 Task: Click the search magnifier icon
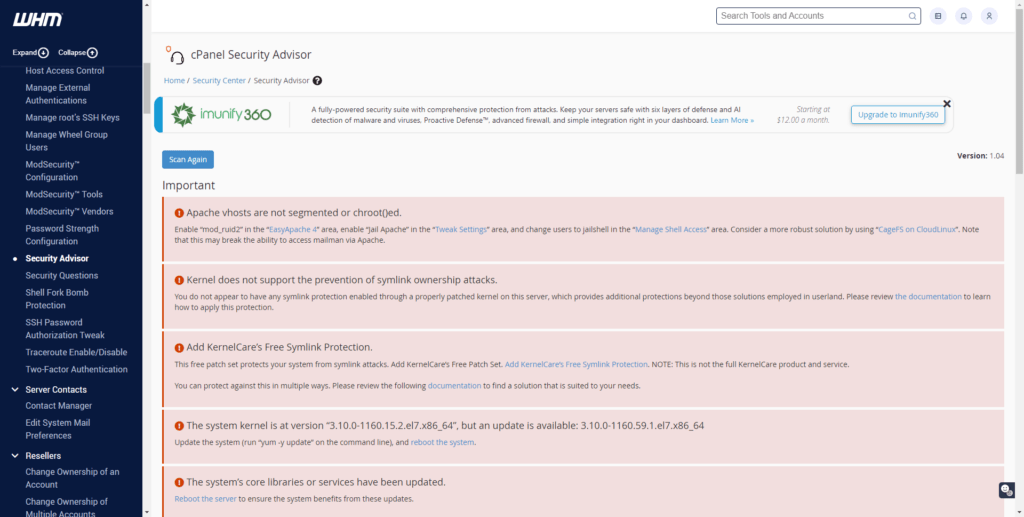912,16
